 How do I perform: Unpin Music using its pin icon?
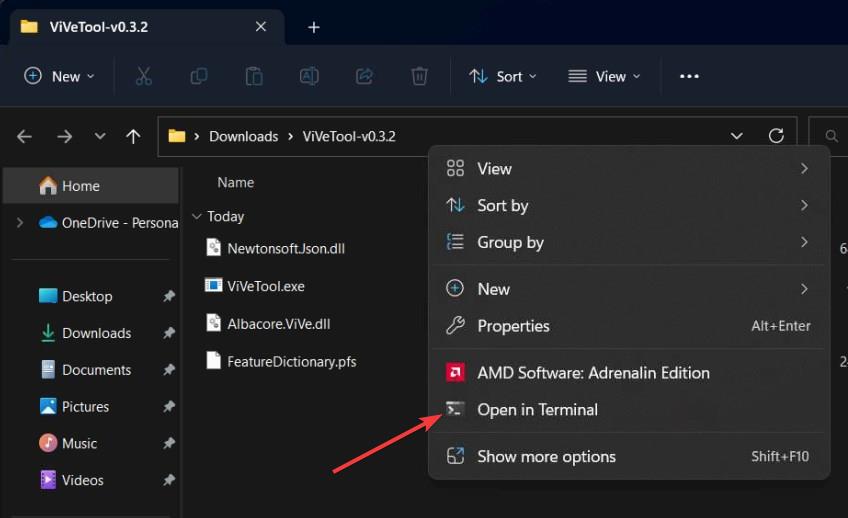(169, 443)
